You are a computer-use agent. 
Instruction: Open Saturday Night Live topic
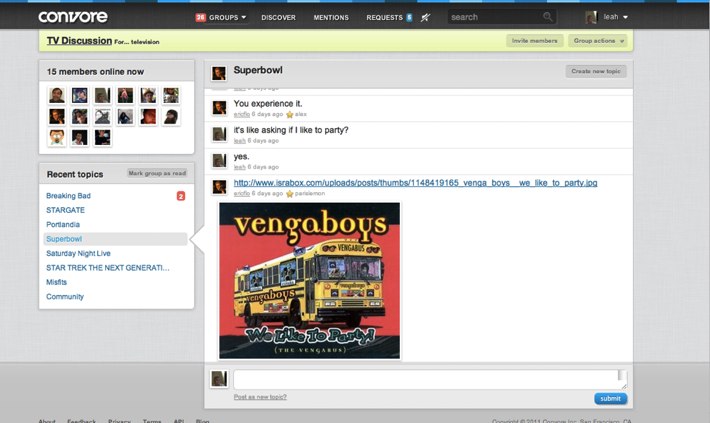pyautogui.click(x=78, y=254)
